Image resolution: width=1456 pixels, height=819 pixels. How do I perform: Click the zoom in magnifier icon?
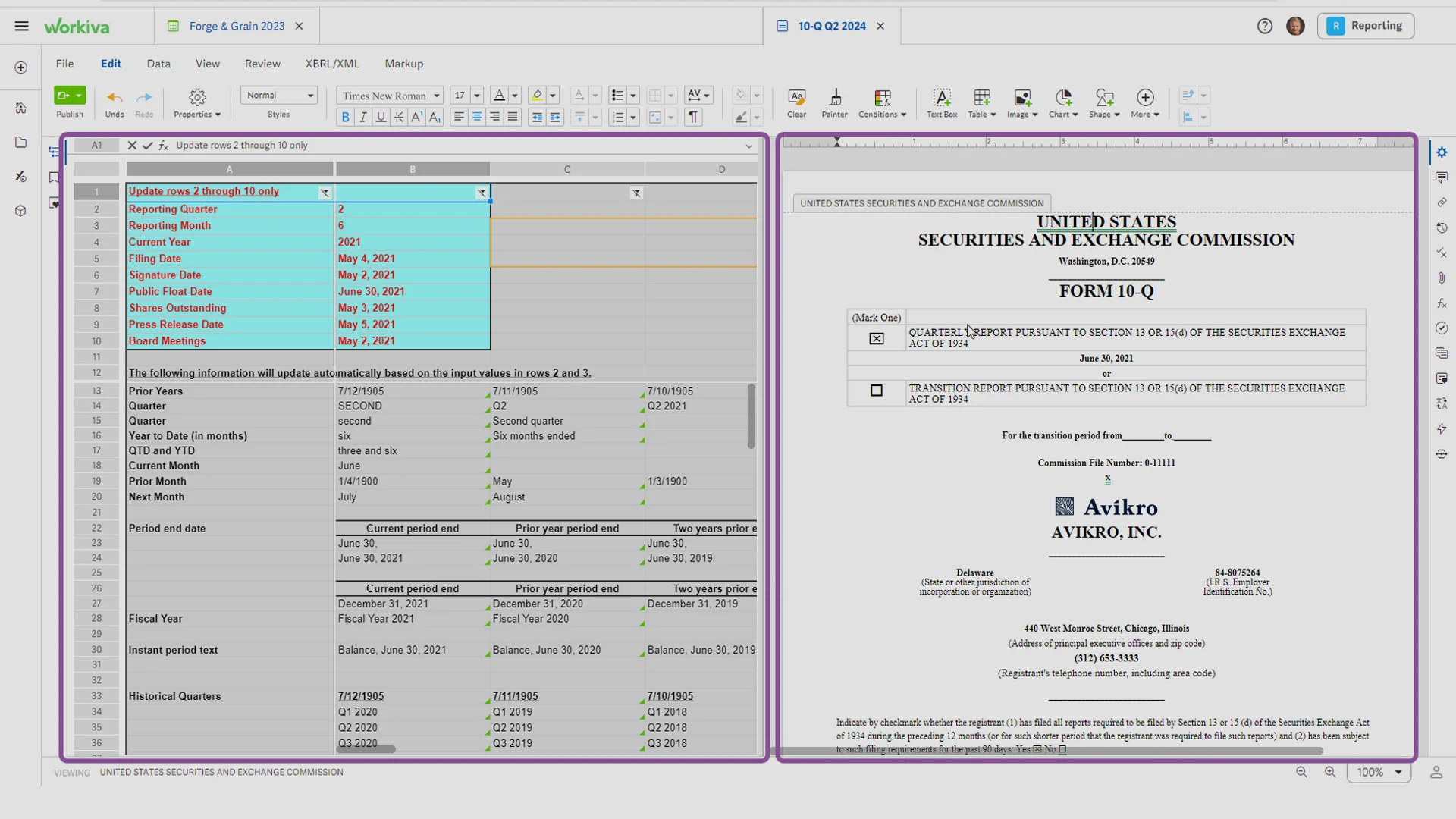click(1330, 772)
